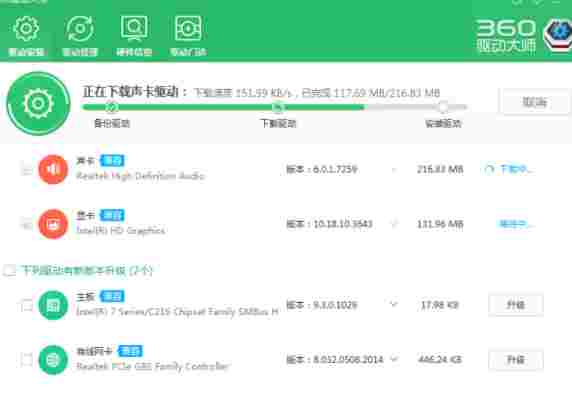Open the monitor-icon hardware info tab

(134, 36)
